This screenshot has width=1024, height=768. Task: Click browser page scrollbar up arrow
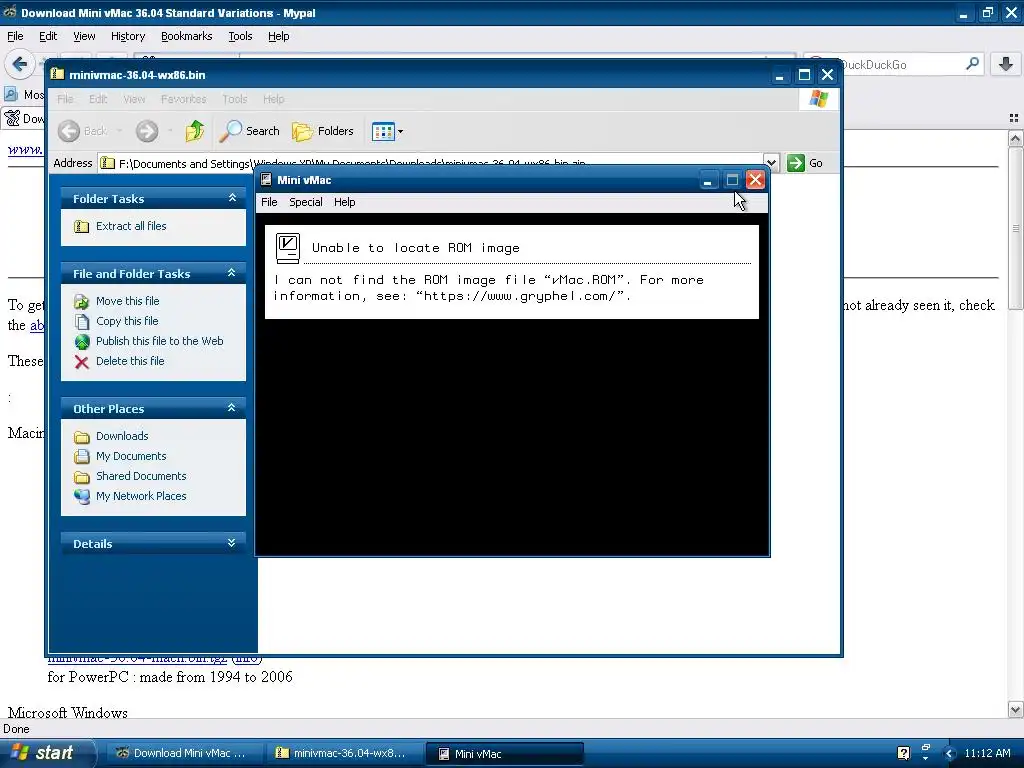point(1015,138)
